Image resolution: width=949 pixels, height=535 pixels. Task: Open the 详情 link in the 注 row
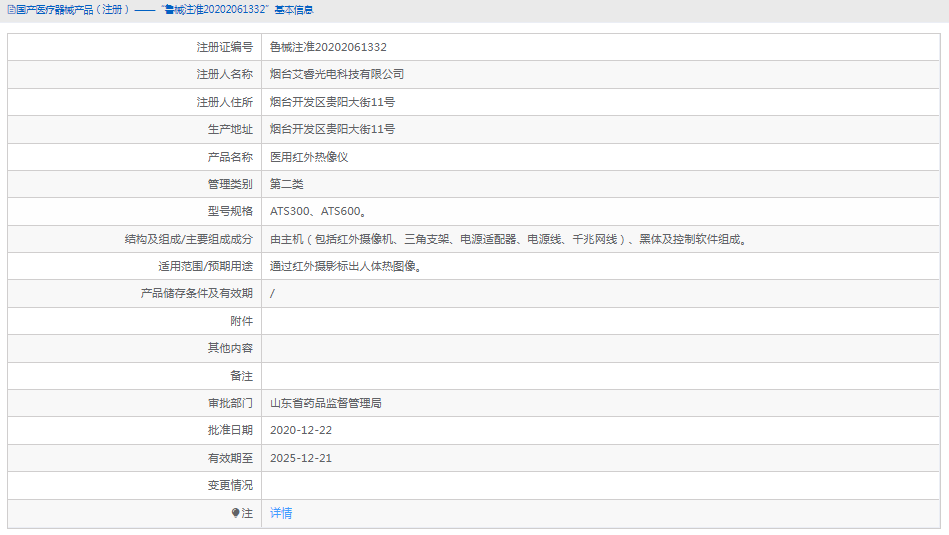pos(281,513)
